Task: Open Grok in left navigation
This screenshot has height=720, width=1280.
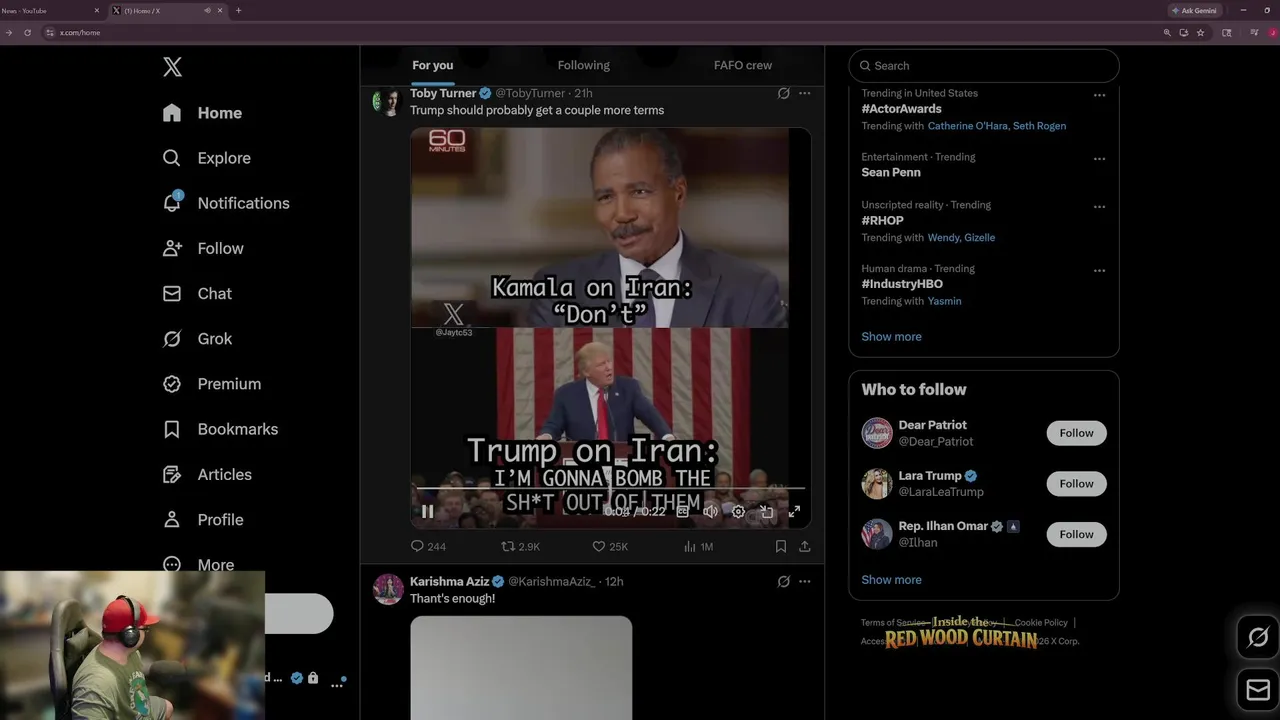Action: (x=197, y=339)
